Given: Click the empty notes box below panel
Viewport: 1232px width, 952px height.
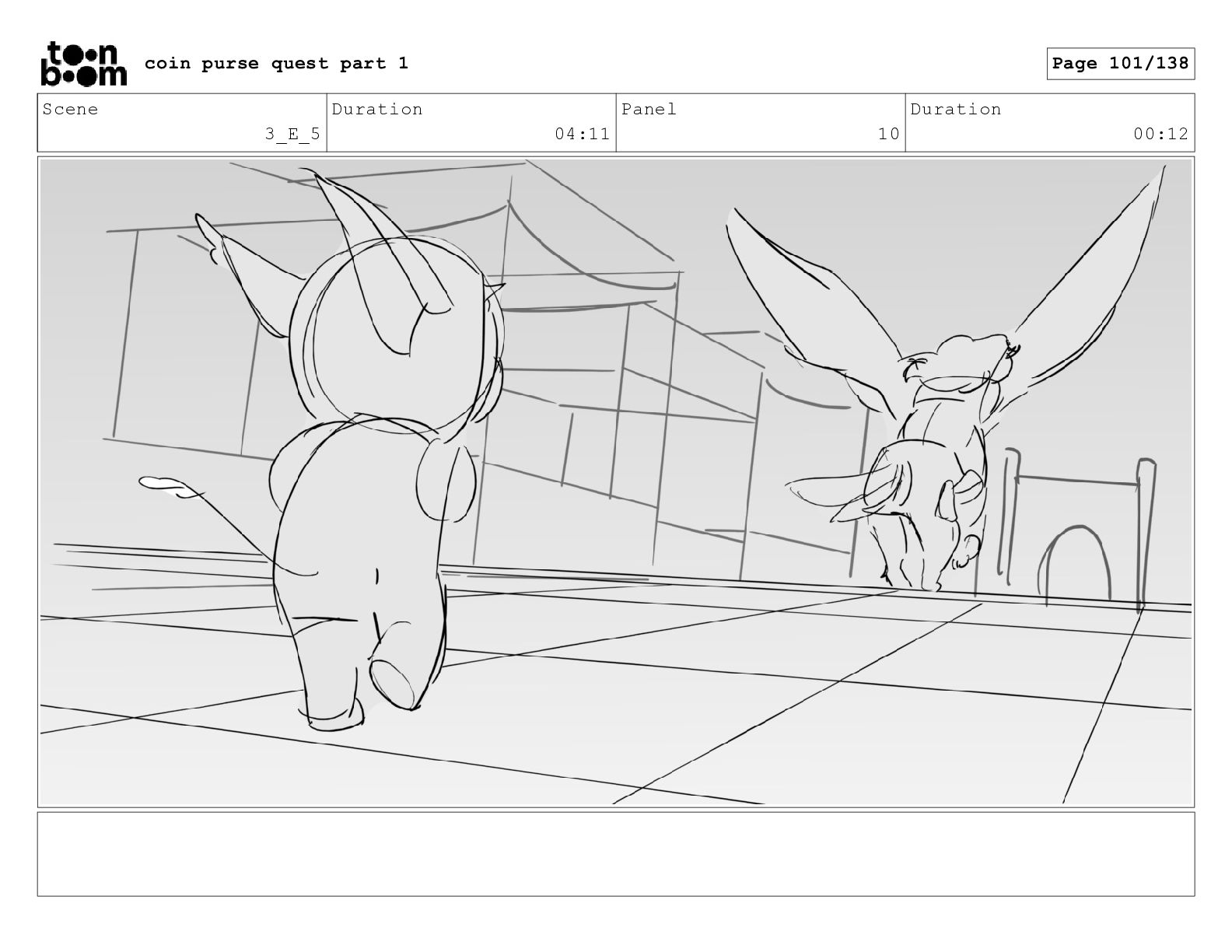Looking at the screenshot, I should tap(616, 854).
